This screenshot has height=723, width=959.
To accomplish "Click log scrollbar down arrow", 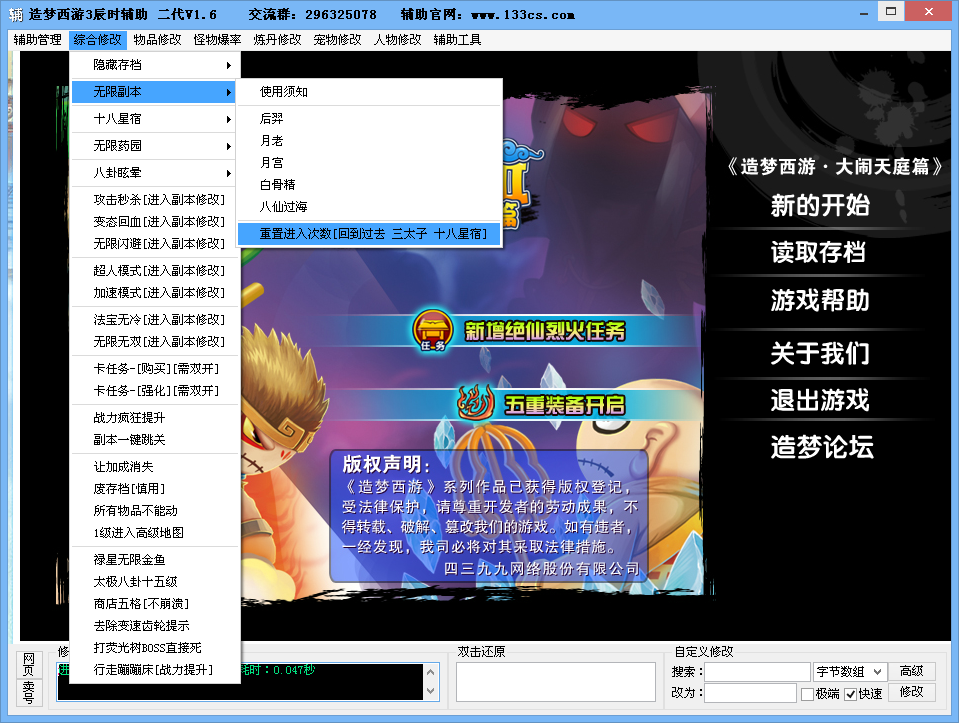I will tap(431, 691).
